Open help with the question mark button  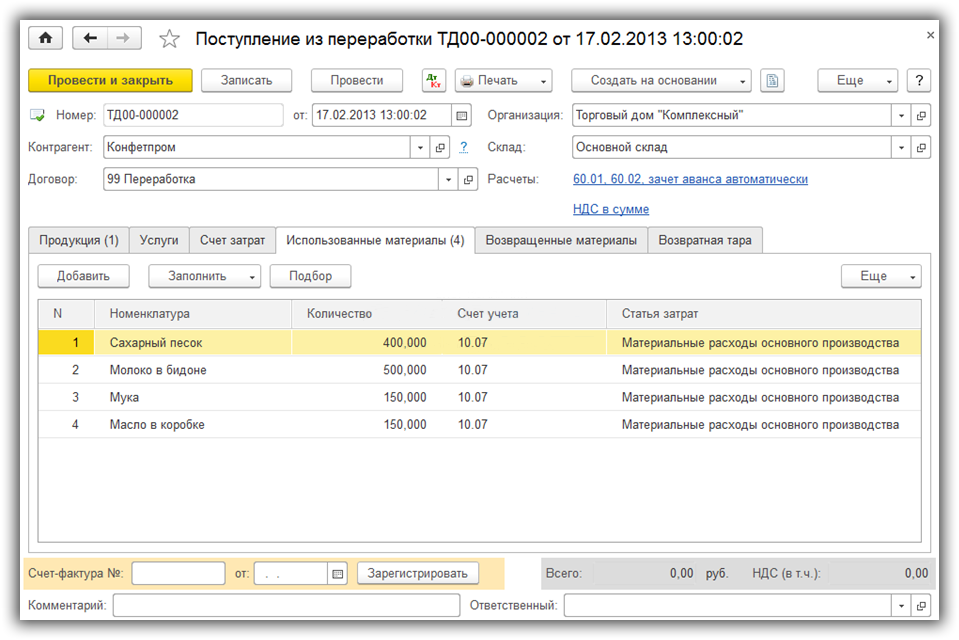coord(918,81)
